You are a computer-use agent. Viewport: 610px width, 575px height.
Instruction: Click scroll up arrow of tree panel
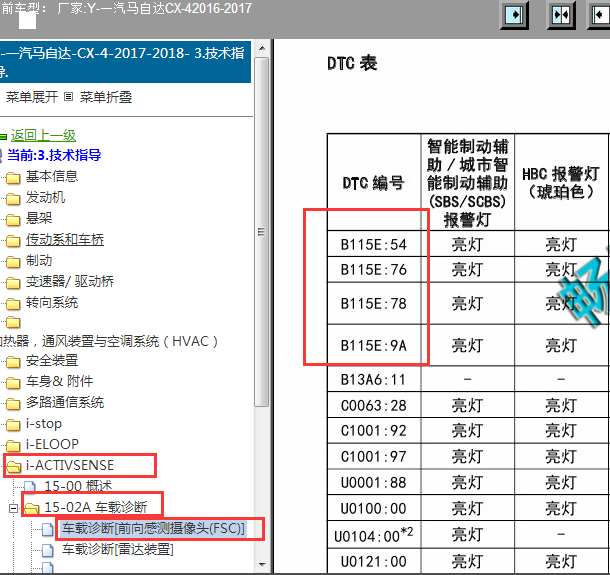click(x=262, y=48)
